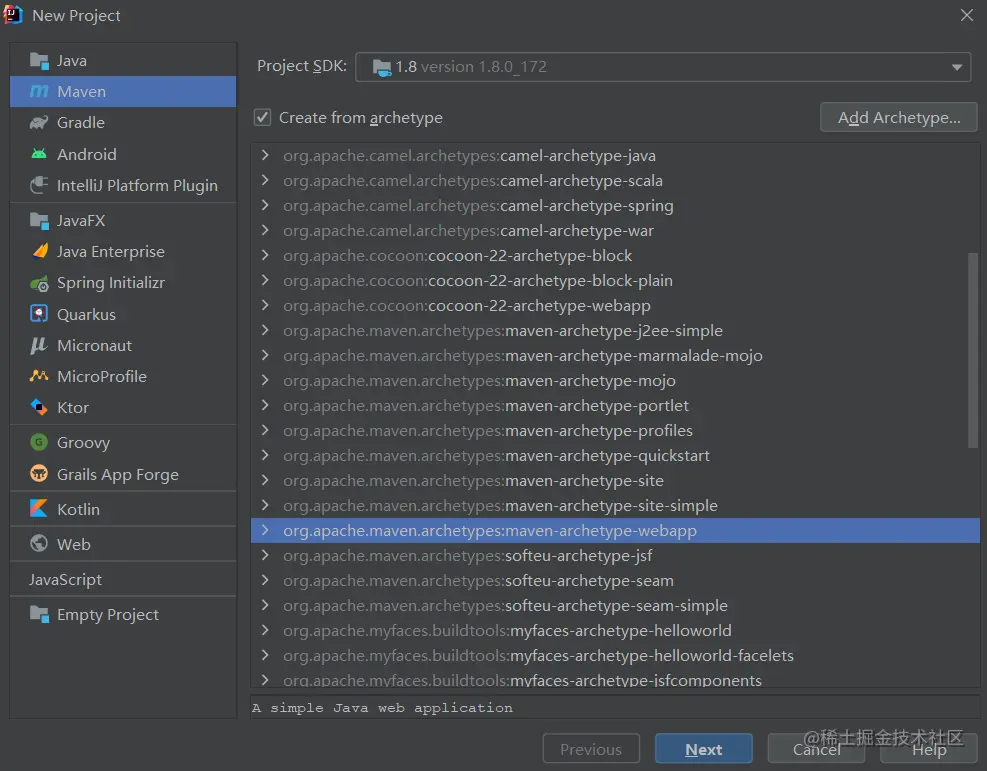
Task: Expand the camel-archetype-java node
Action: [265, 155]
